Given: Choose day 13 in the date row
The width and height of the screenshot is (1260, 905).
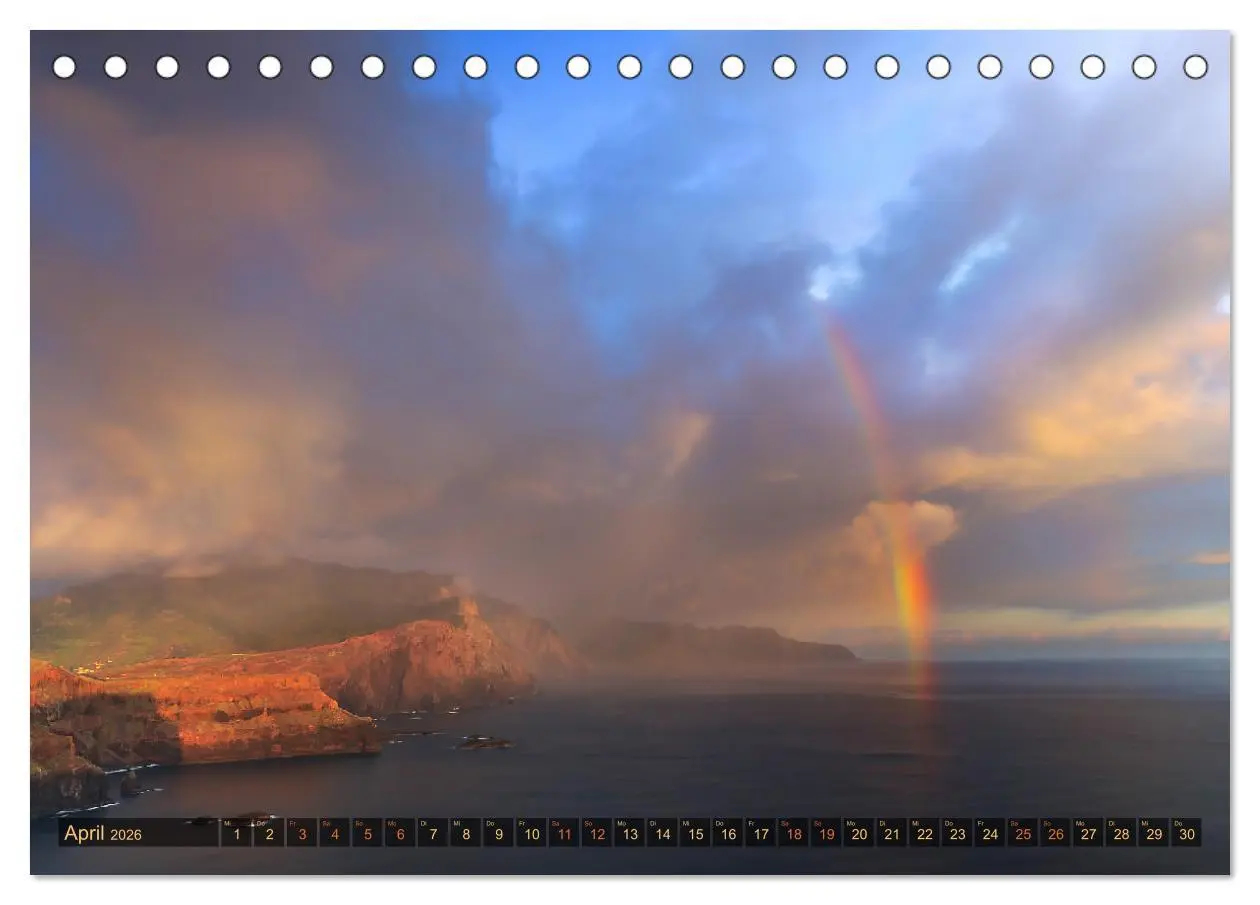Looking at the screenshot, I should point(629,832).
